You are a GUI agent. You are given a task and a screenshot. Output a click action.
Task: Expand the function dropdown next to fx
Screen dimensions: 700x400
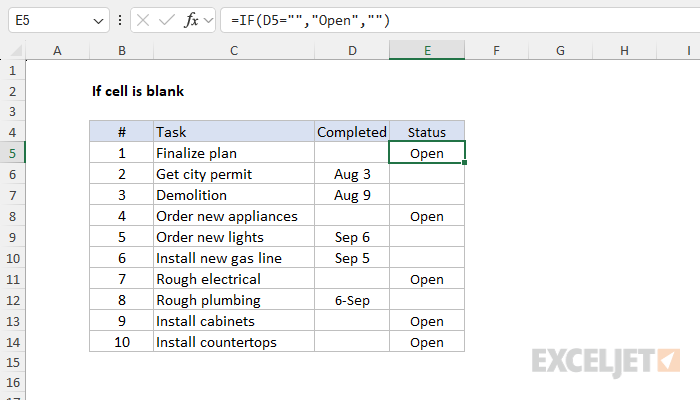[208, 20]
